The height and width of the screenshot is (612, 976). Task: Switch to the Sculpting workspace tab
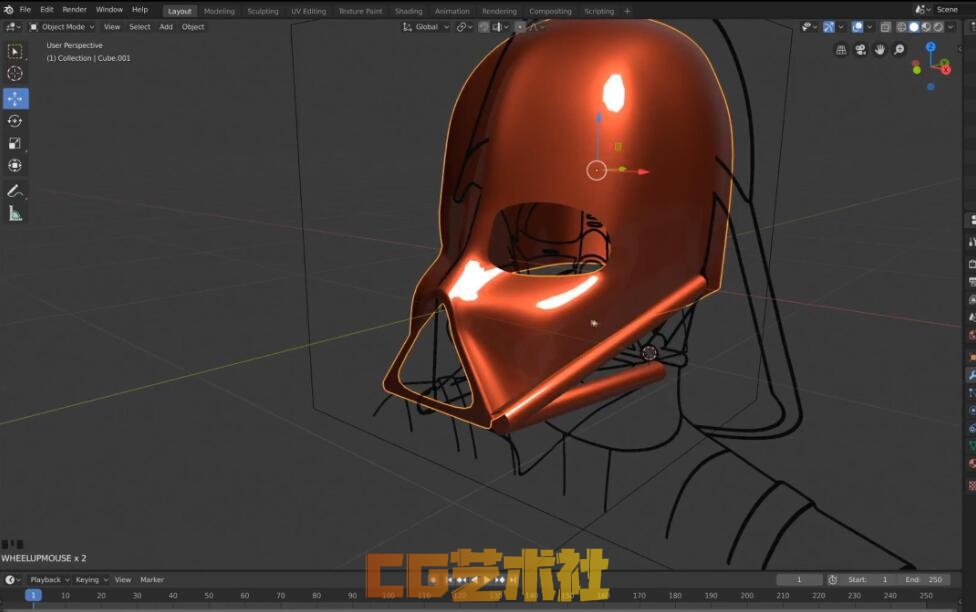[x=263, y=11]
